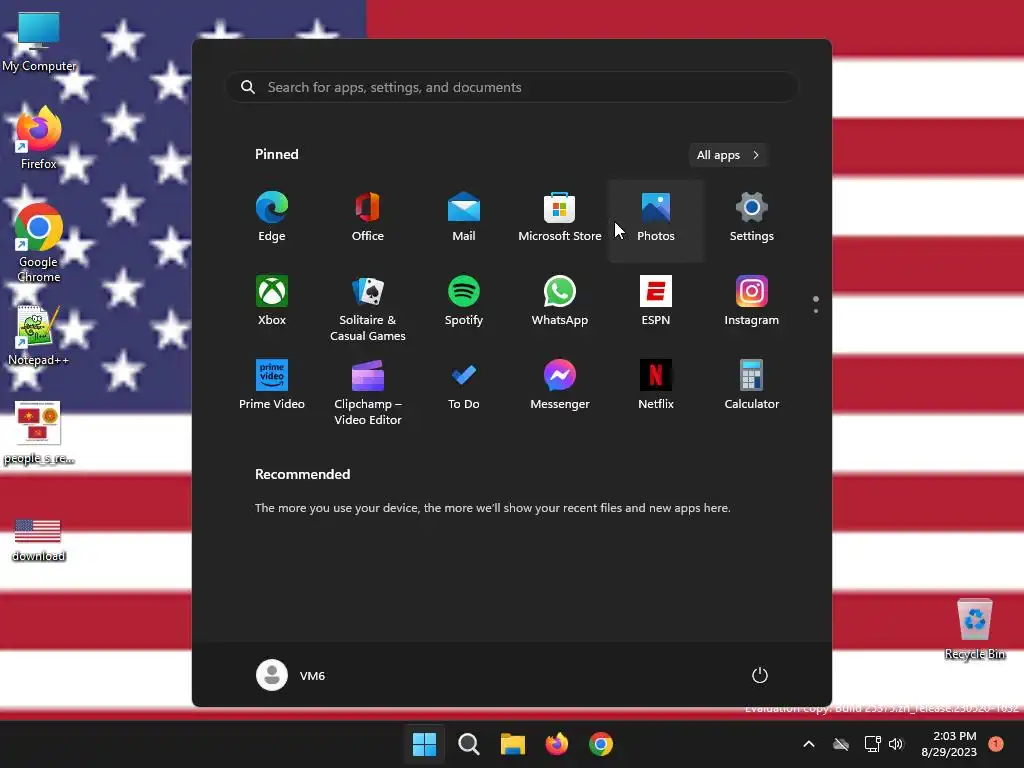Open Messenger
The image size is (1024, 768).
560,385
